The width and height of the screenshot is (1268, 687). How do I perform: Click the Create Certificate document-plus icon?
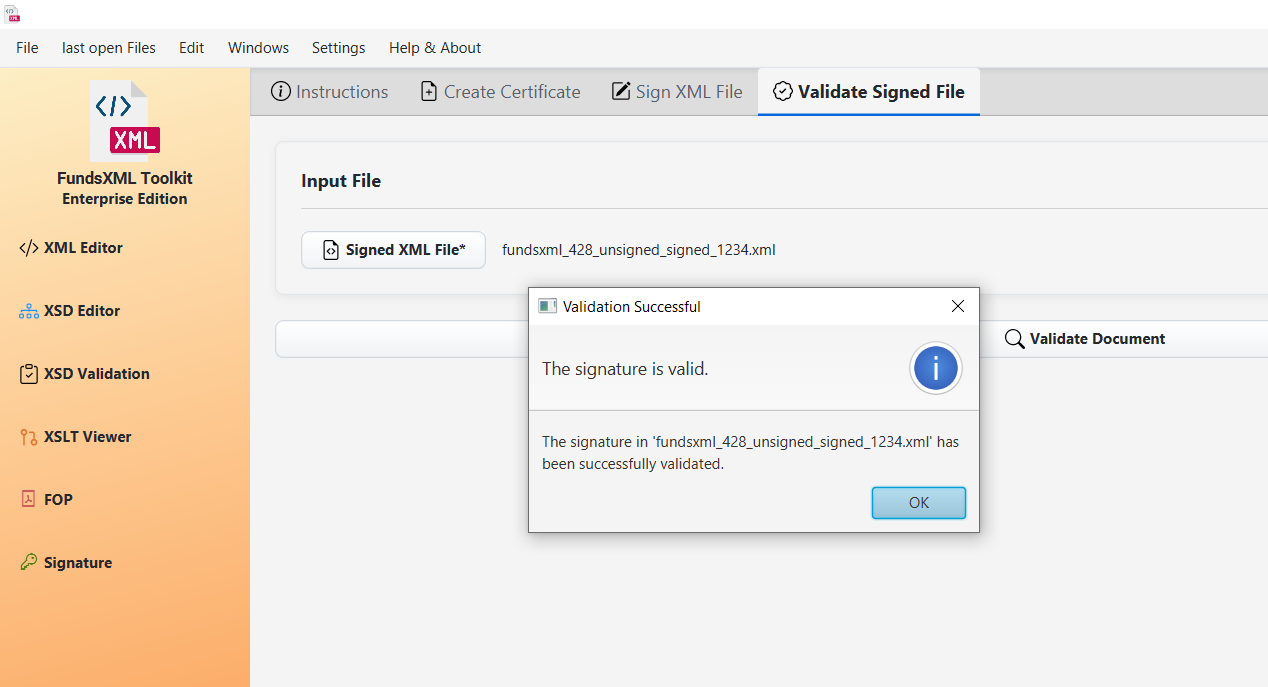(x=429, y=92)
